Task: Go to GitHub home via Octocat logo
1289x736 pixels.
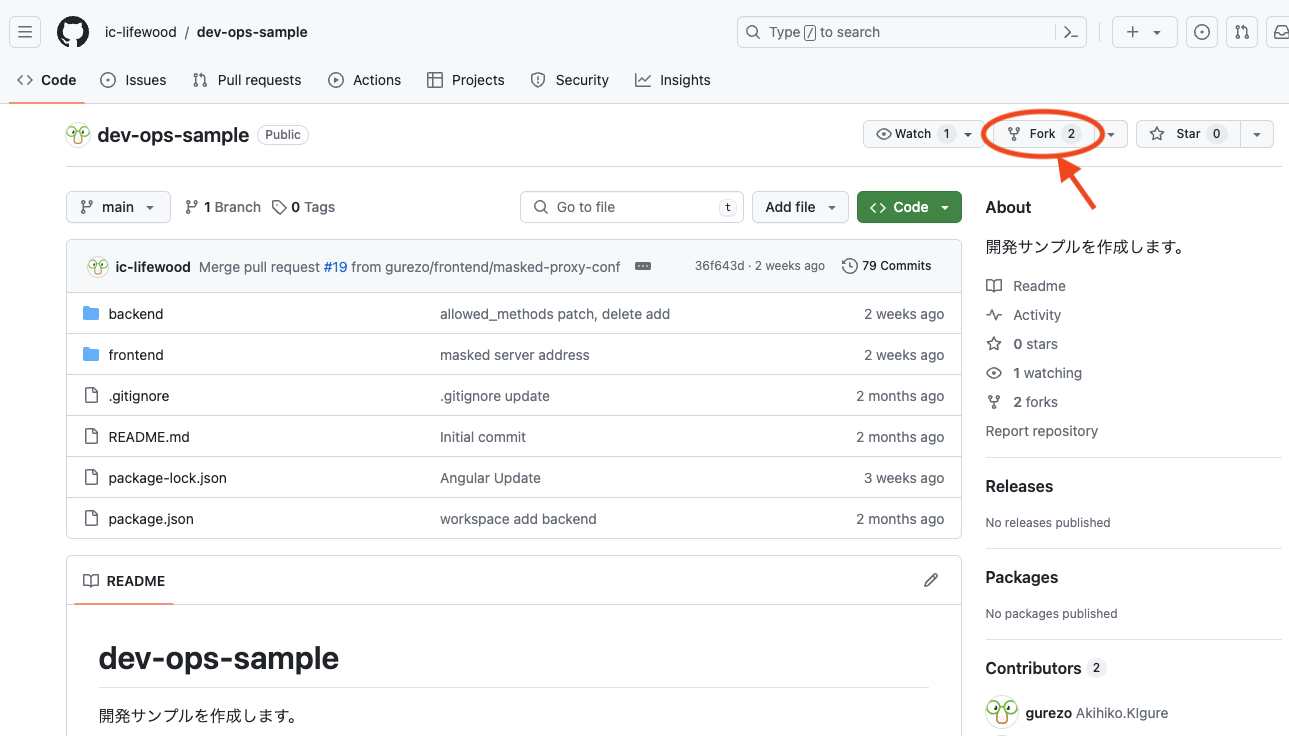Action: 73,32
